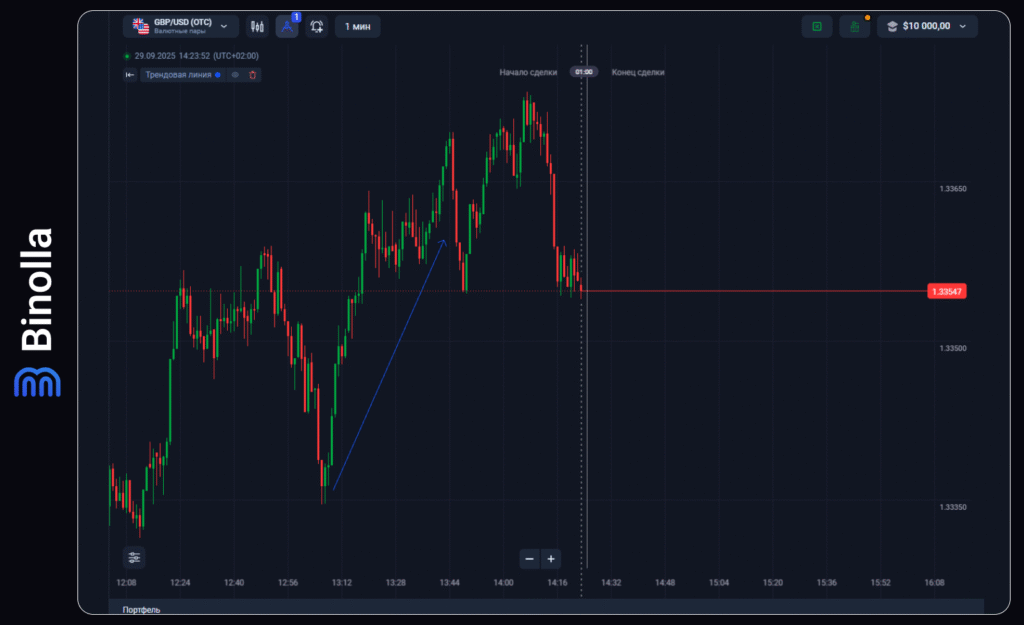Open the candlestick chart type selector
Viewport: 1024px width, 625px height.
pos(257,26)
